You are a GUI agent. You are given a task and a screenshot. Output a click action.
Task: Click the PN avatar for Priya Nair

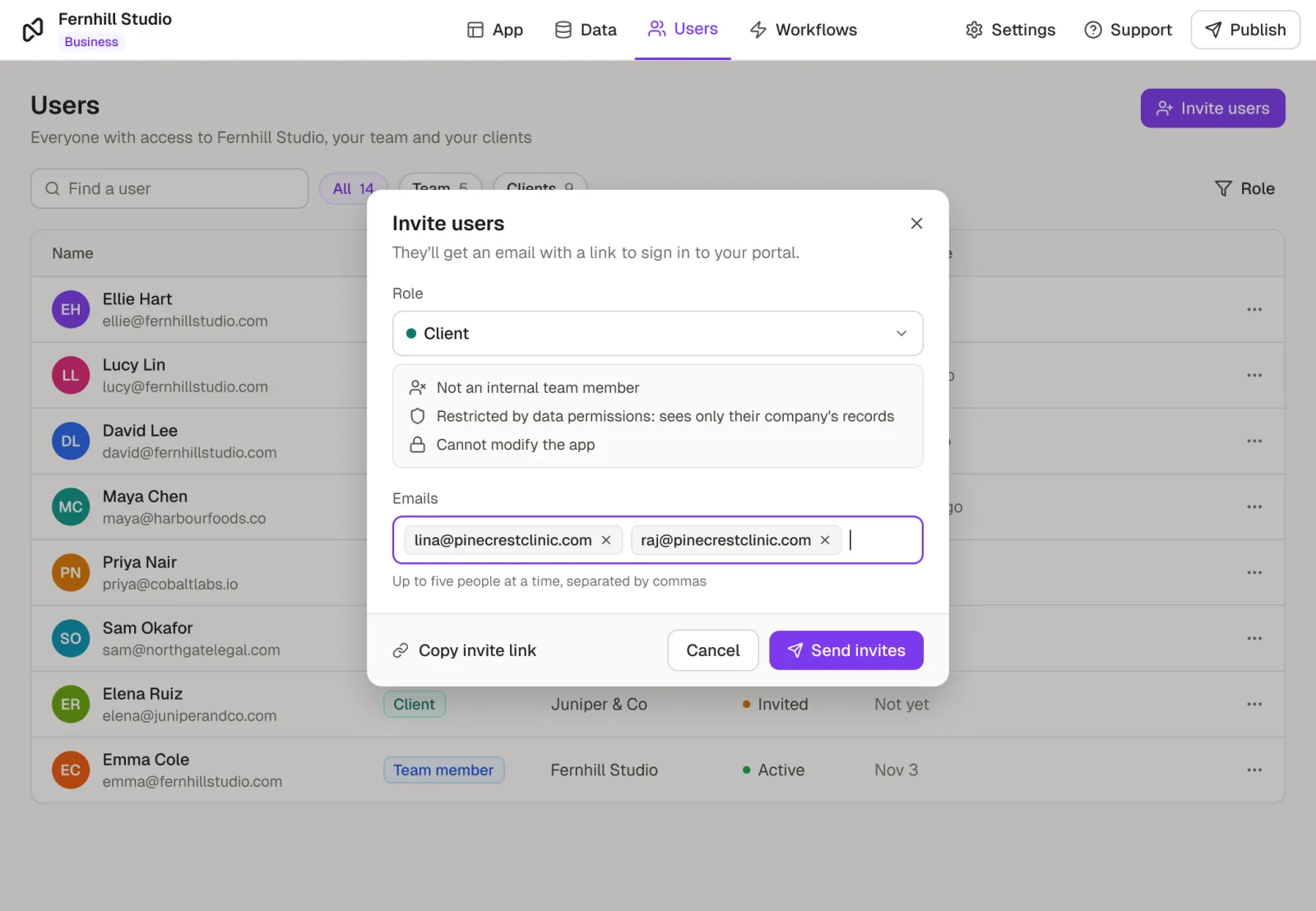coord(71,572)
